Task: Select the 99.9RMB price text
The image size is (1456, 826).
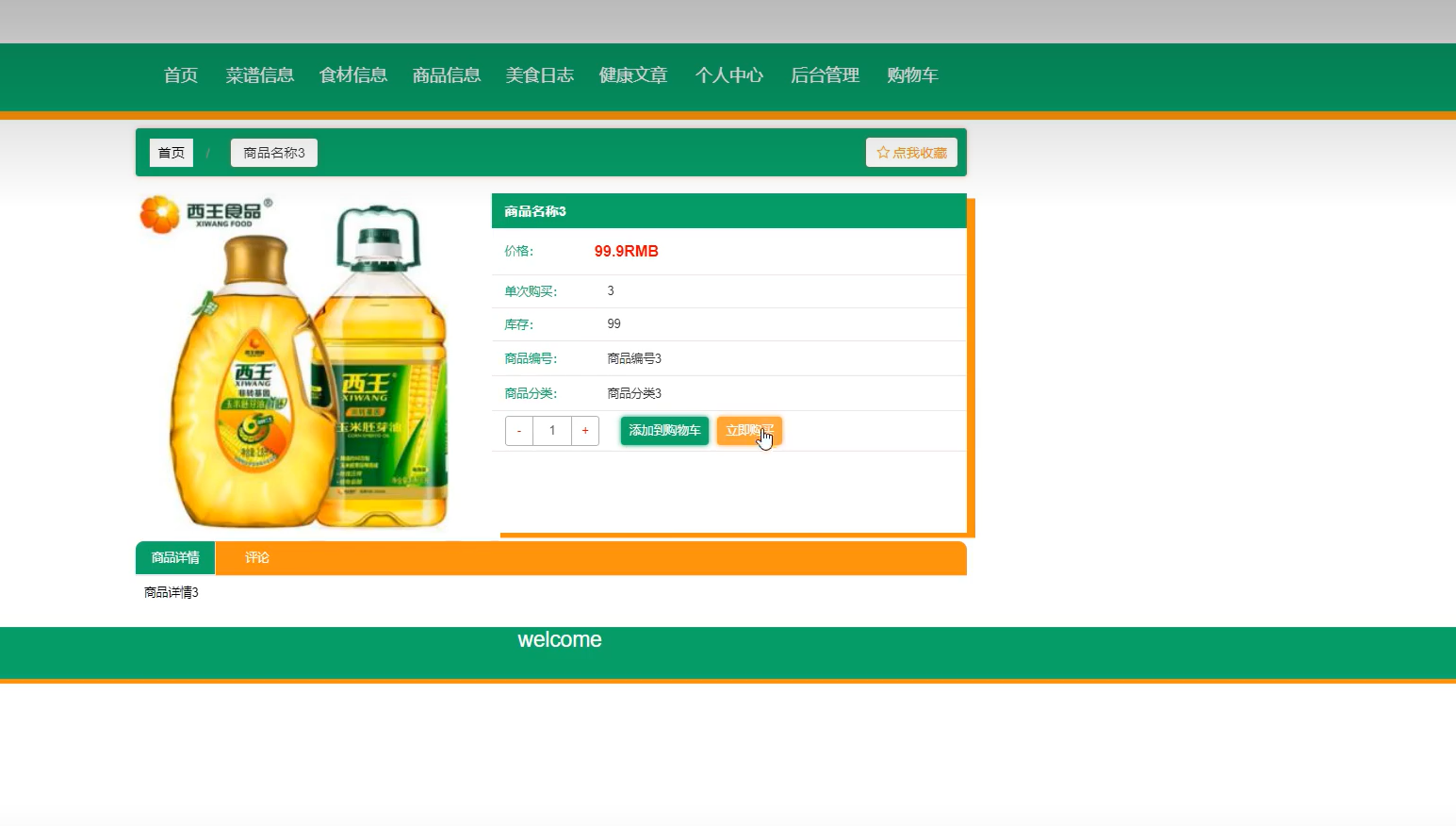Action: click(x=627, y=251)
